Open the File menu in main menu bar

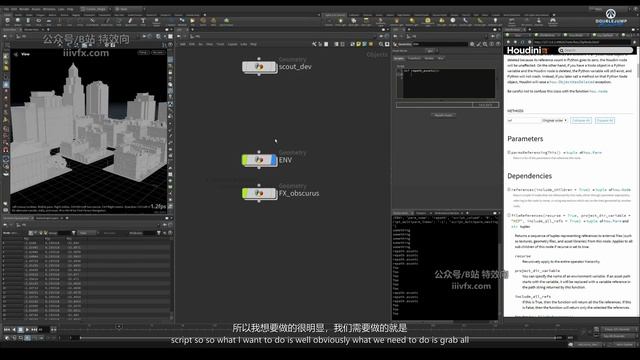coord(6,9)
